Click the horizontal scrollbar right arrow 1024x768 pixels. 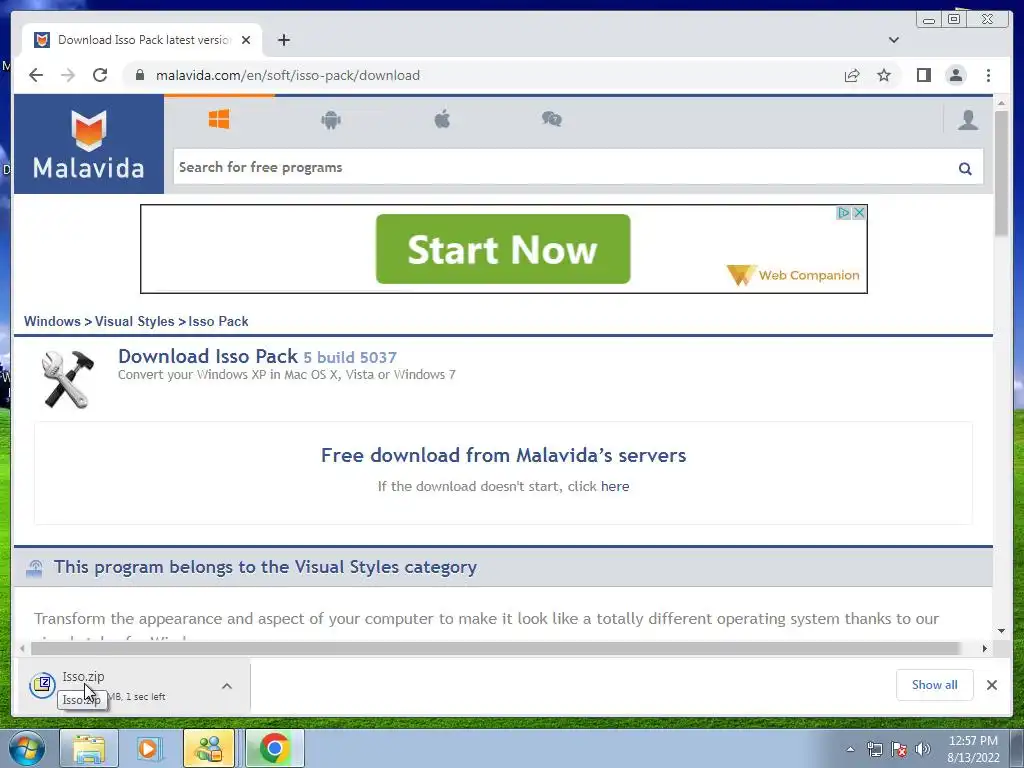coord(984,648)
